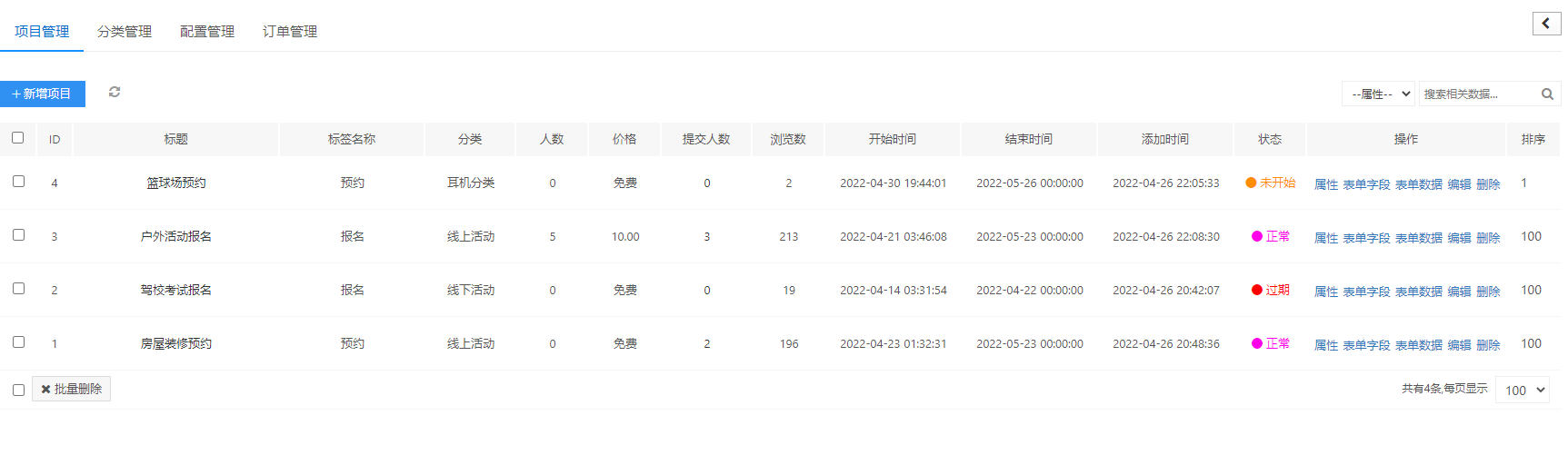Click the title 驾校考试报名
Screen dimensions: 1568x465
pyautogui.click(x=176, y=290)
